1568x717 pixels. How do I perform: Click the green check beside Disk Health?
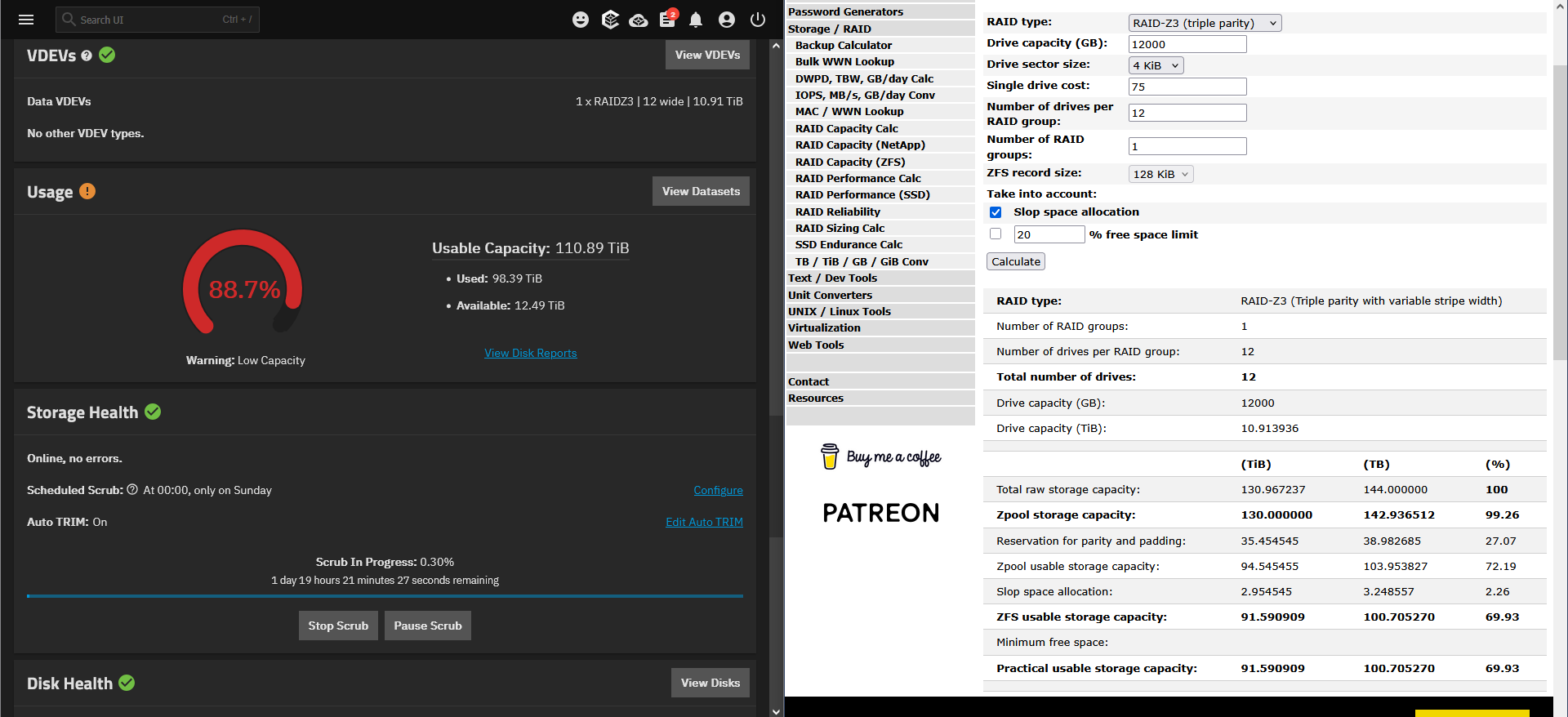127,683
